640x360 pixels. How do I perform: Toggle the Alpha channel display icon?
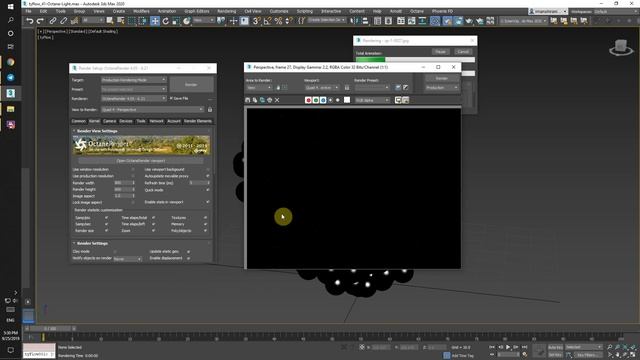click(330, 100)
